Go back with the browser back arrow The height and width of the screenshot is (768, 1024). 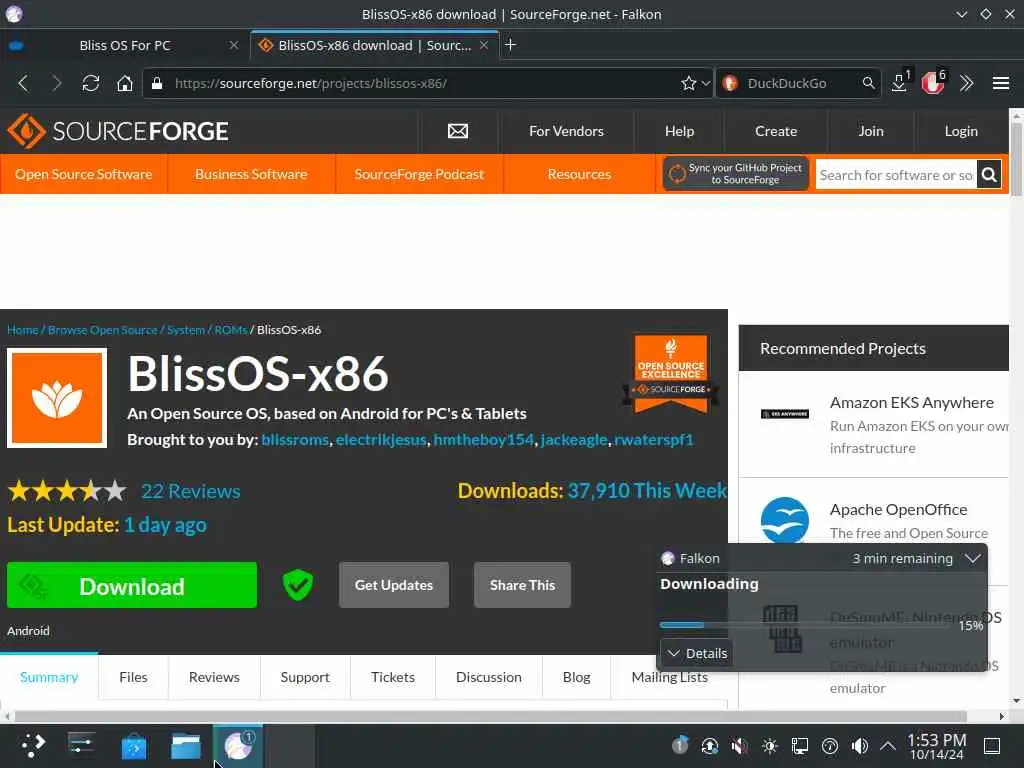24,83
